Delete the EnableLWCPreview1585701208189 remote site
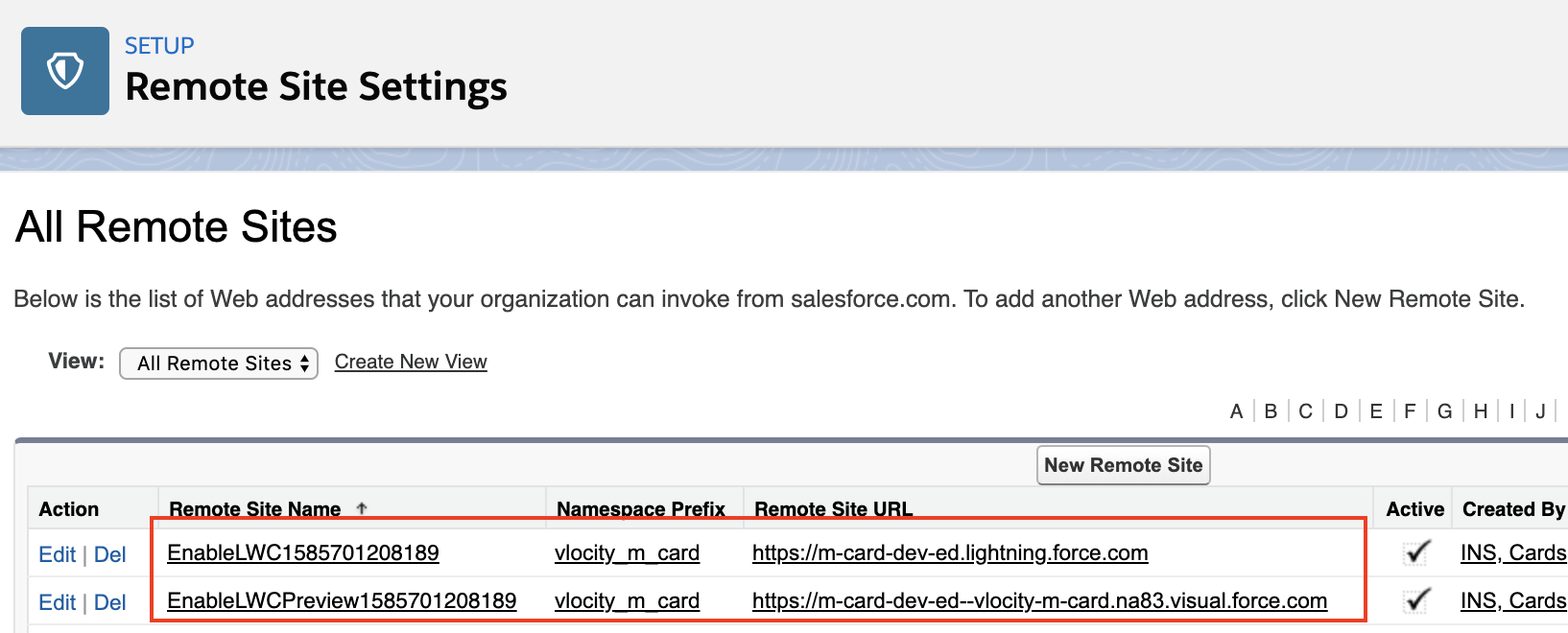The image size is (1568, 633). [x=109, y=602]
